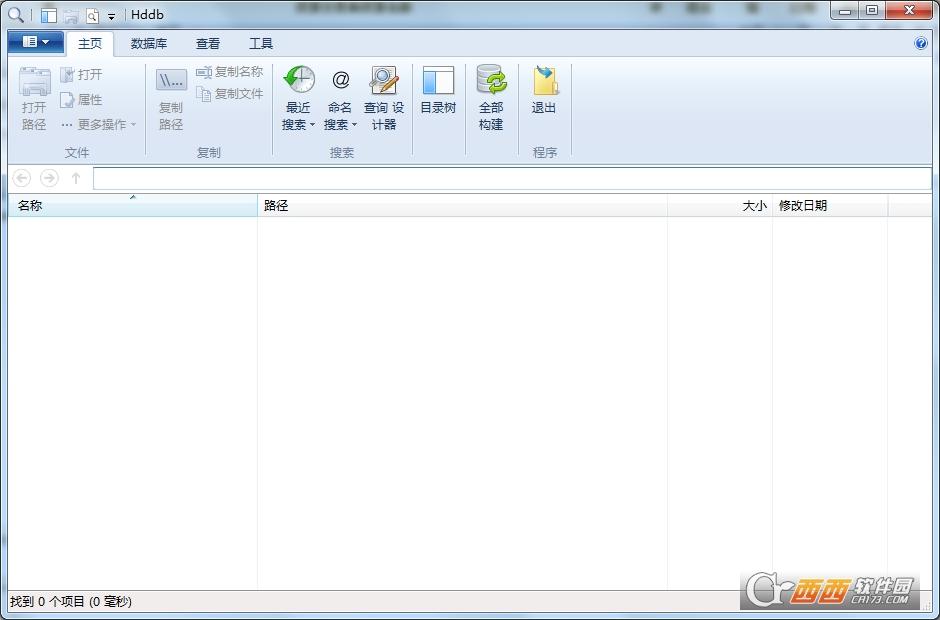Switch to the 主页 tab
This screenshot has height=620, width=940.
click(90, 44)
